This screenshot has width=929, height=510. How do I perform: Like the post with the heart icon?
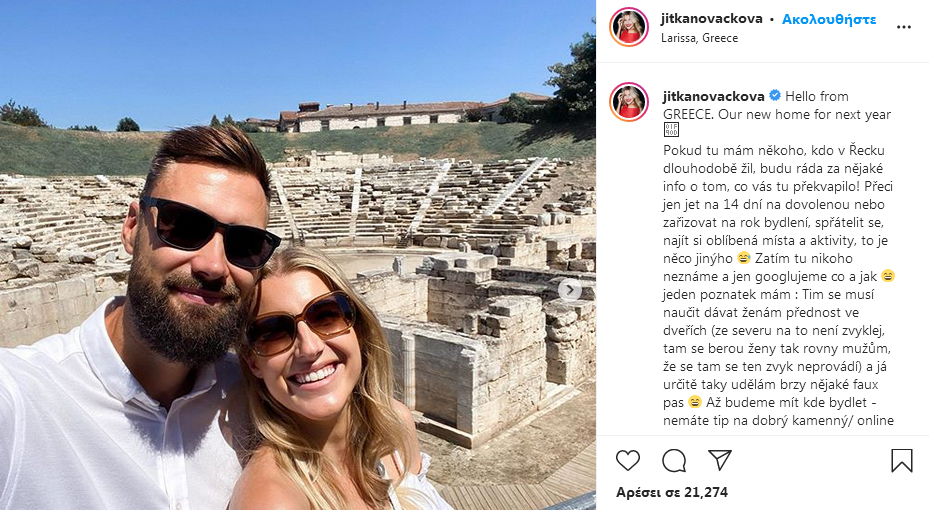(628, 460)
